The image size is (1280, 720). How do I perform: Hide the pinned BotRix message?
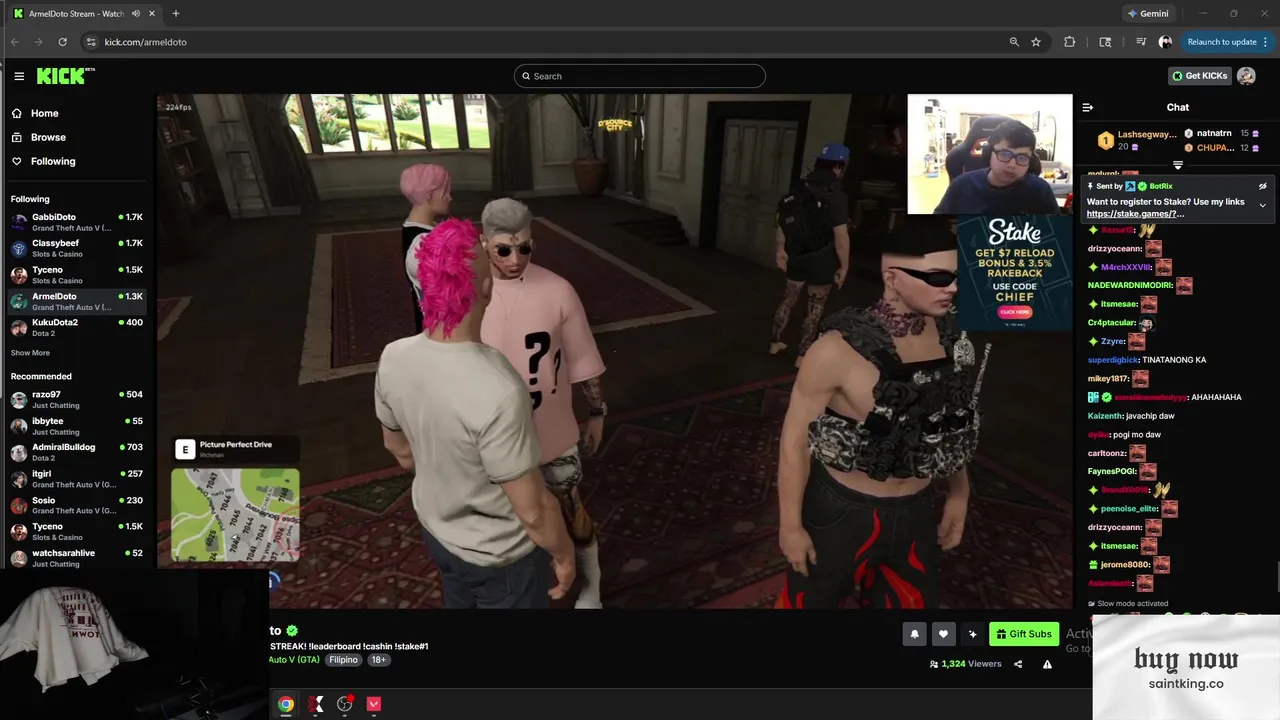pos(1262,186)
